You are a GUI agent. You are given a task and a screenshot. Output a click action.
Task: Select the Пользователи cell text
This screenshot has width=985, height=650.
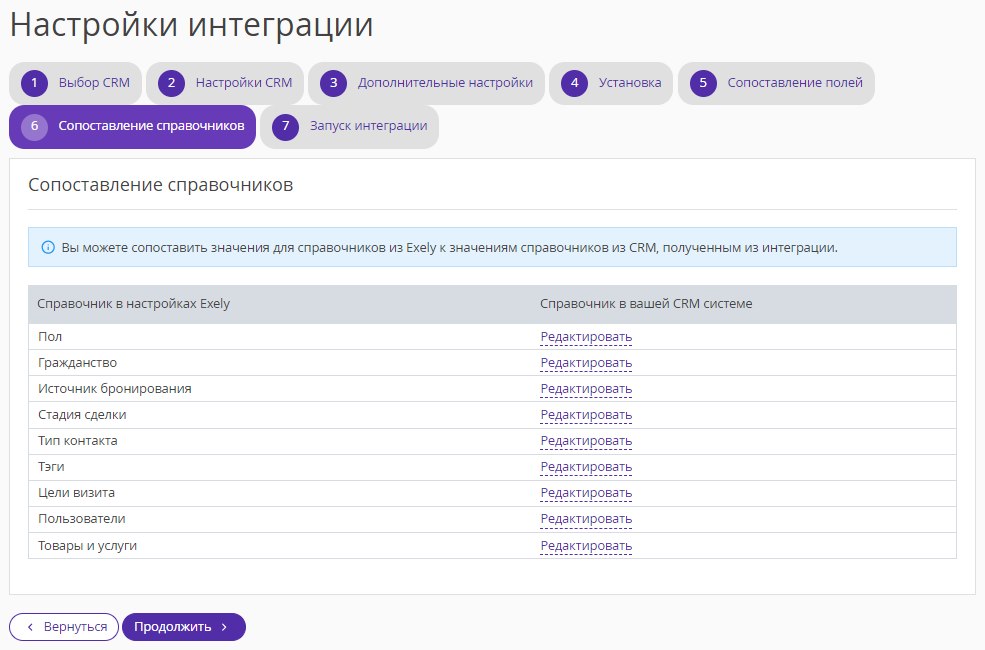point(82,519)
